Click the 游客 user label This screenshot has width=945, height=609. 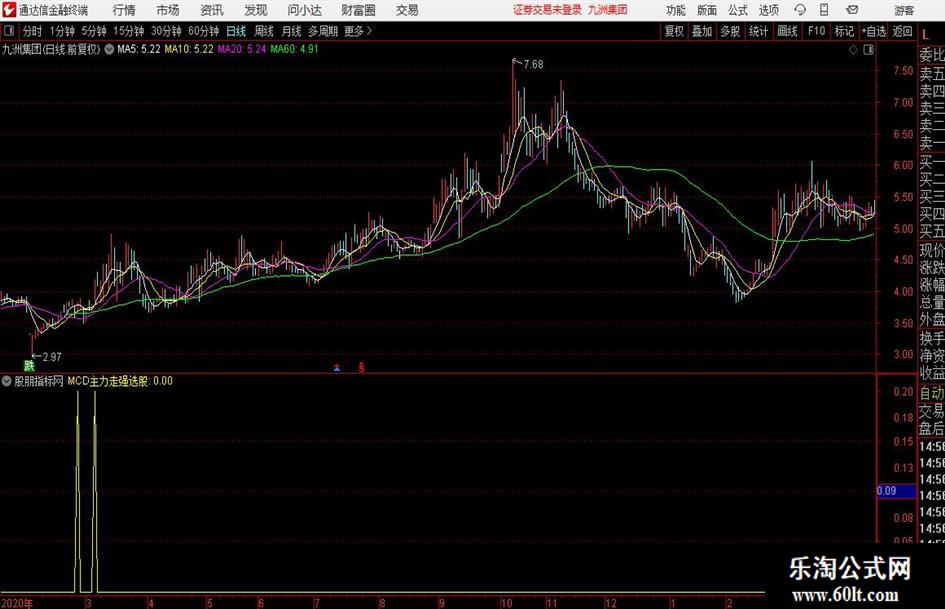pos(904,10)
